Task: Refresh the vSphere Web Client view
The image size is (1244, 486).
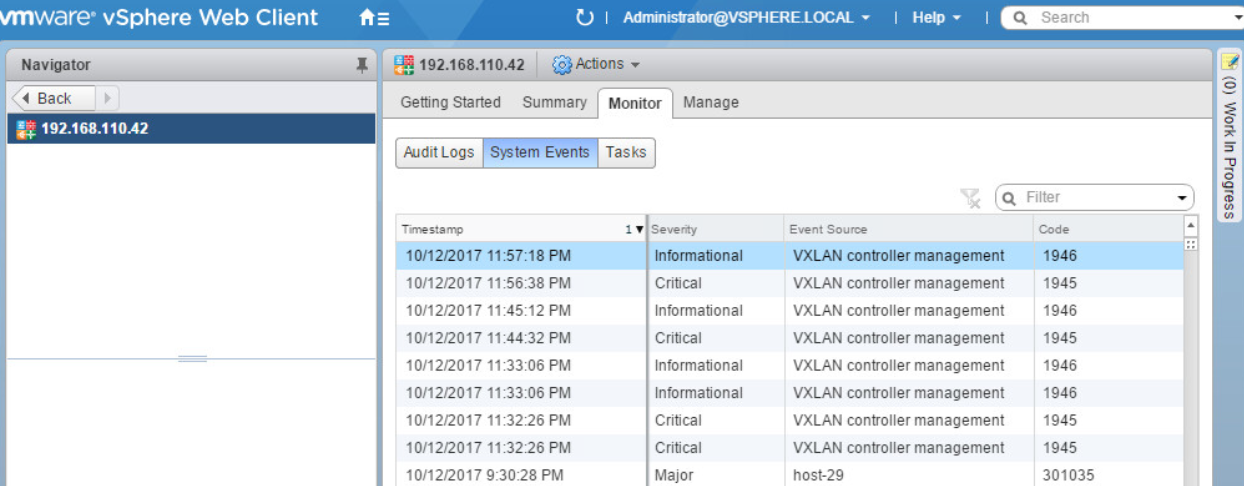Action: (584, 18)
